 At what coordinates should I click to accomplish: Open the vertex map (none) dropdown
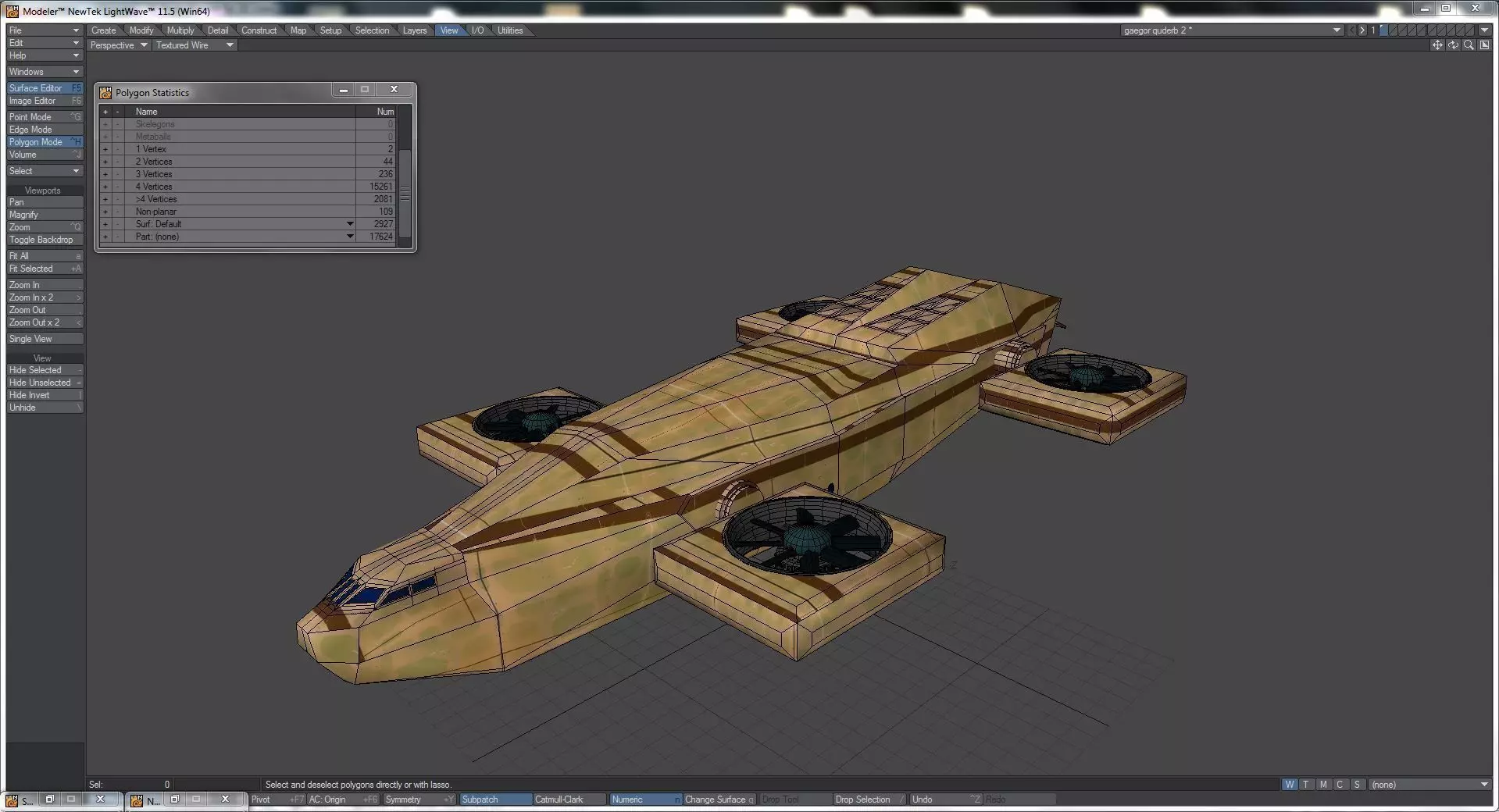point(1430,785)
